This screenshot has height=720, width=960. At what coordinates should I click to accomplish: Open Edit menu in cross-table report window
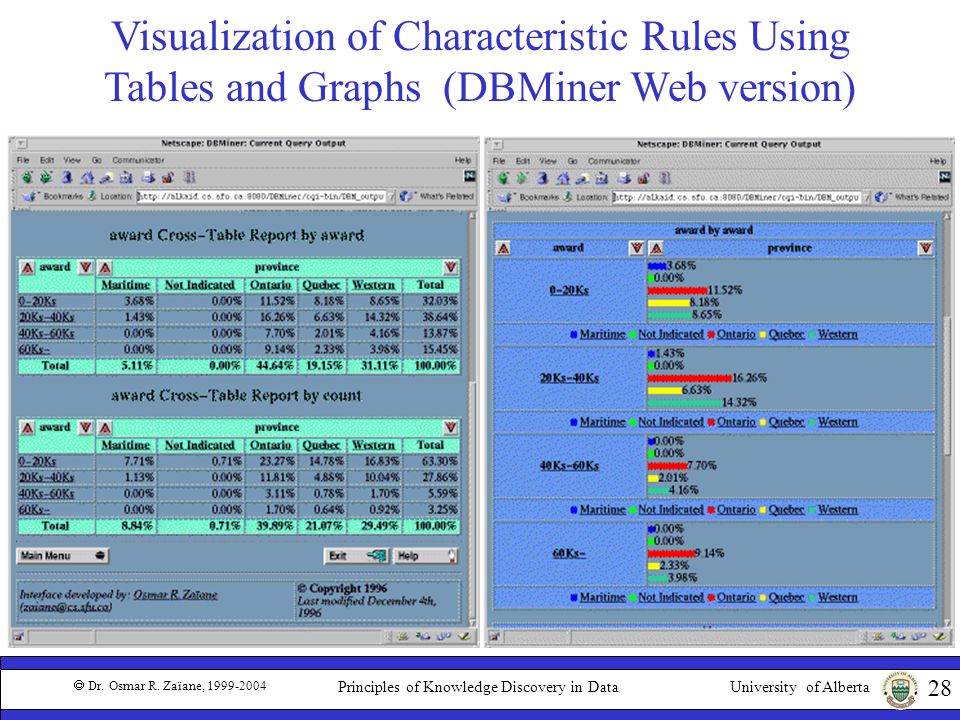pos(47,160)
